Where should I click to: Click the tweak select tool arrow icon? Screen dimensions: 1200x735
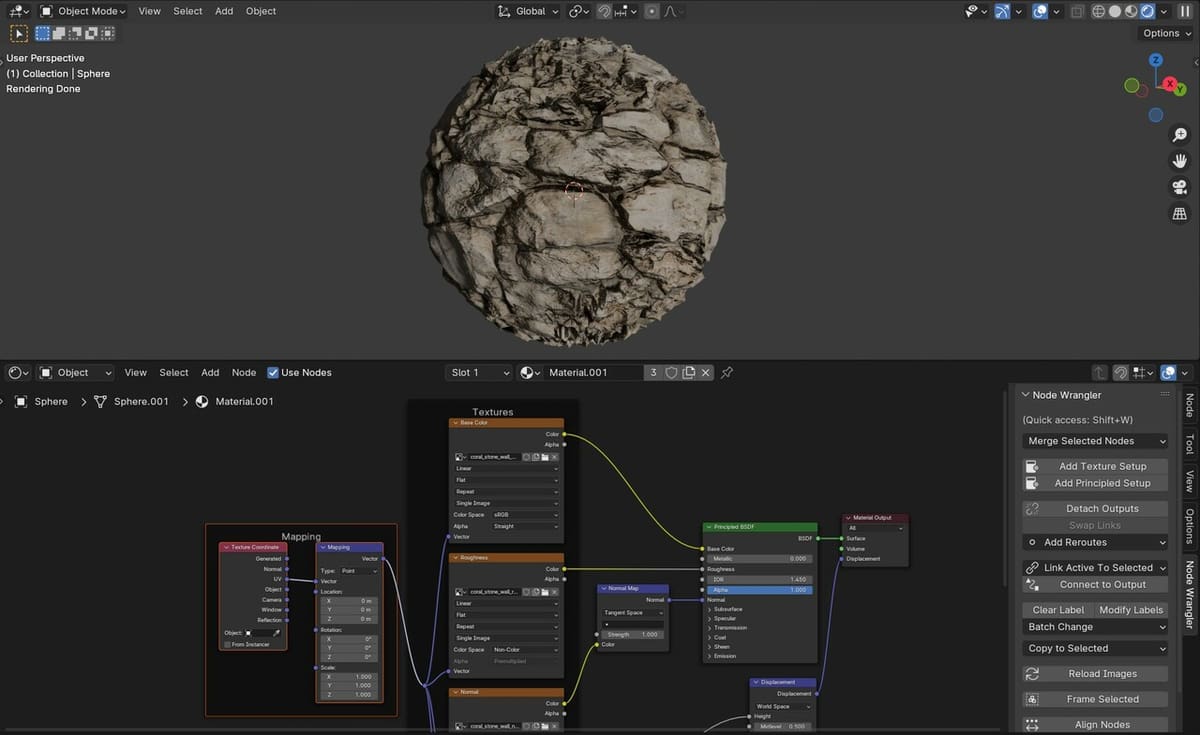click(x=19, y=33)
